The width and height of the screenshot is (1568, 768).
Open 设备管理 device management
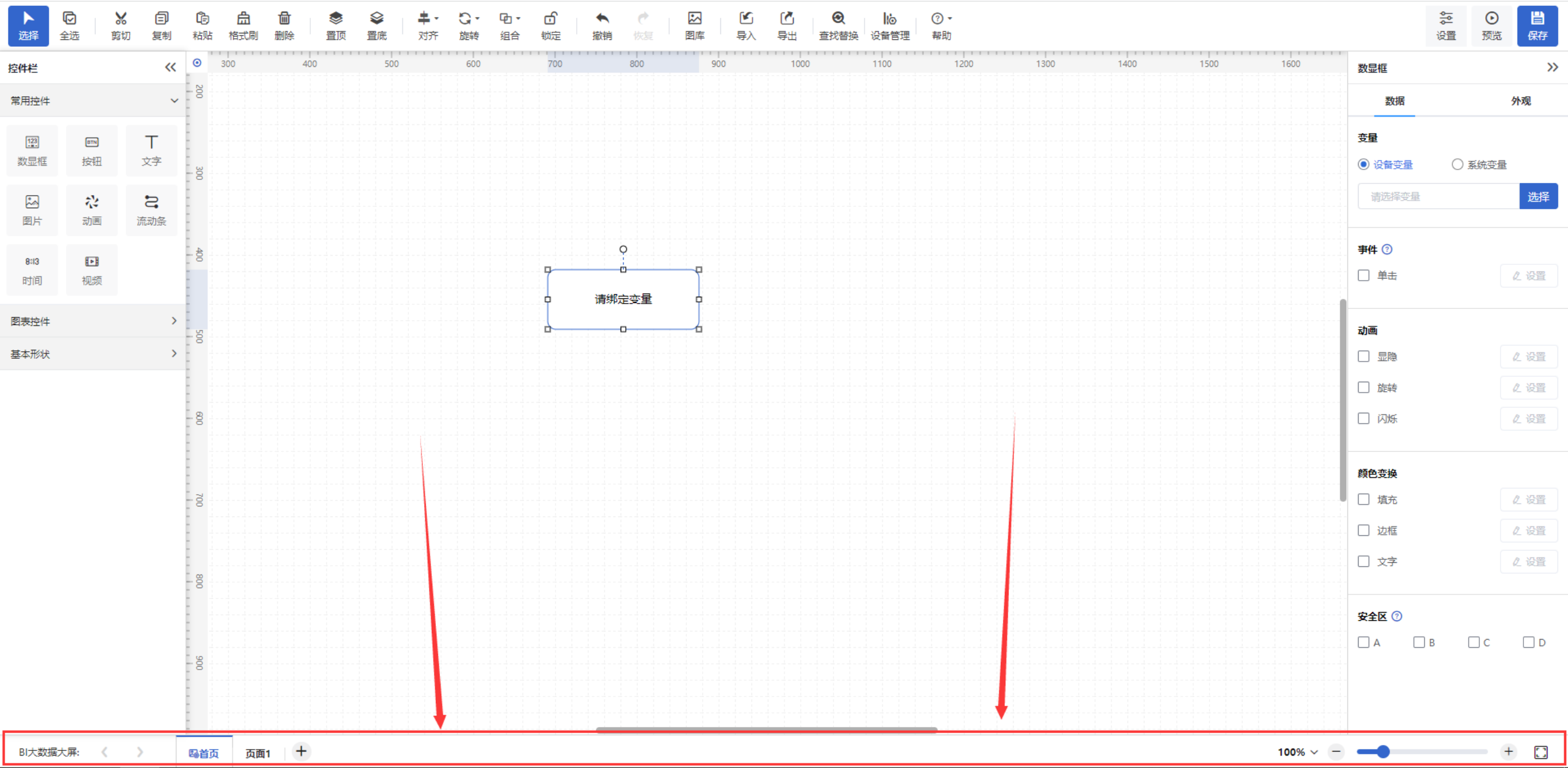pos(889,26)
